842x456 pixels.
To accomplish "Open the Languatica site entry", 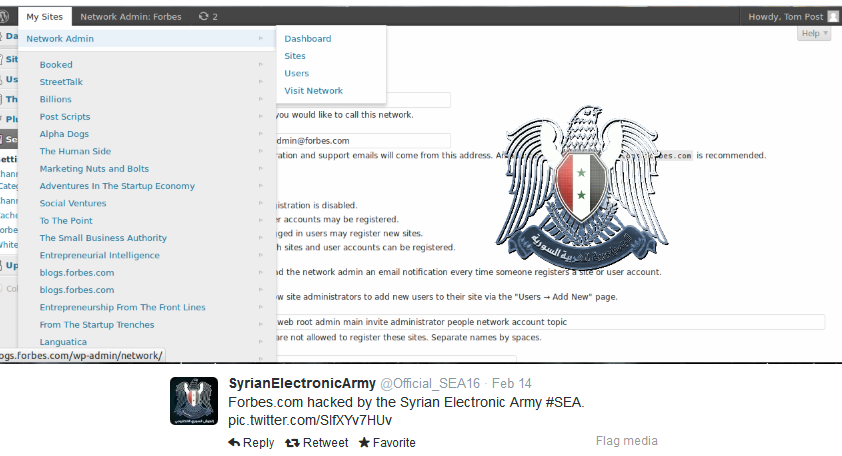I will pos(63,342).
